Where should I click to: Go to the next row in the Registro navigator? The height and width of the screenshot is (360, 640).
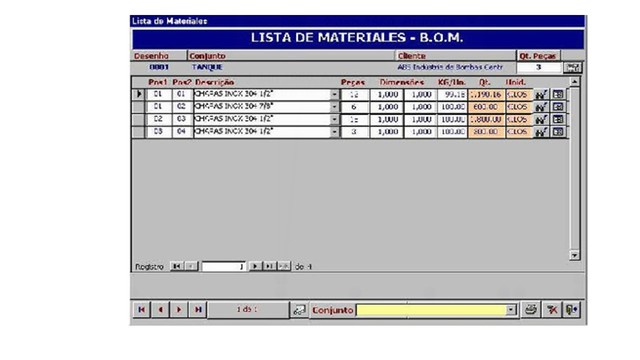256,266
